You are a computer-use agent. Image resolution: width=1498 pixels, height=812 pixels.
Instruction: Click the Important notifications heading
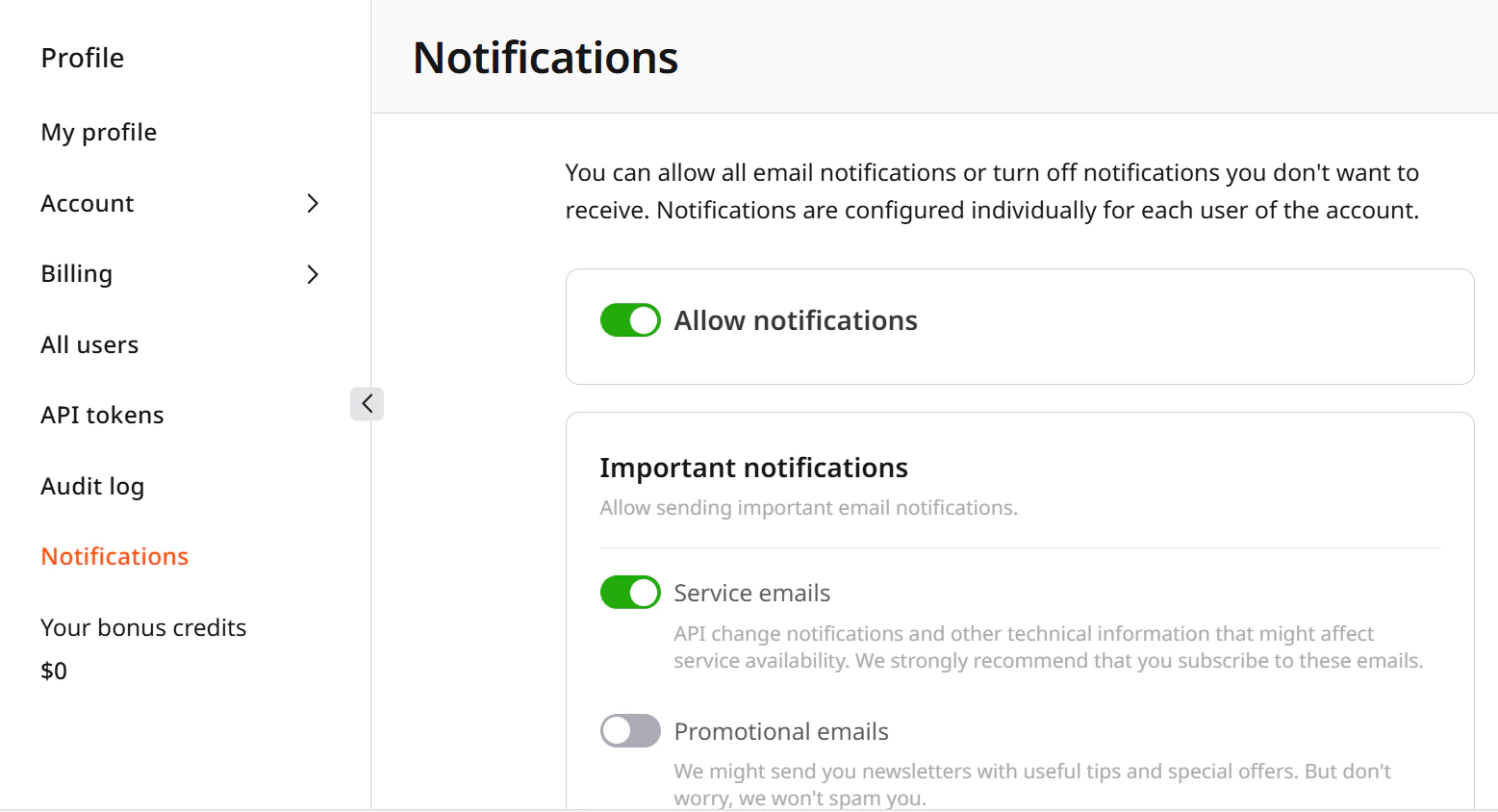pos(753,468)
